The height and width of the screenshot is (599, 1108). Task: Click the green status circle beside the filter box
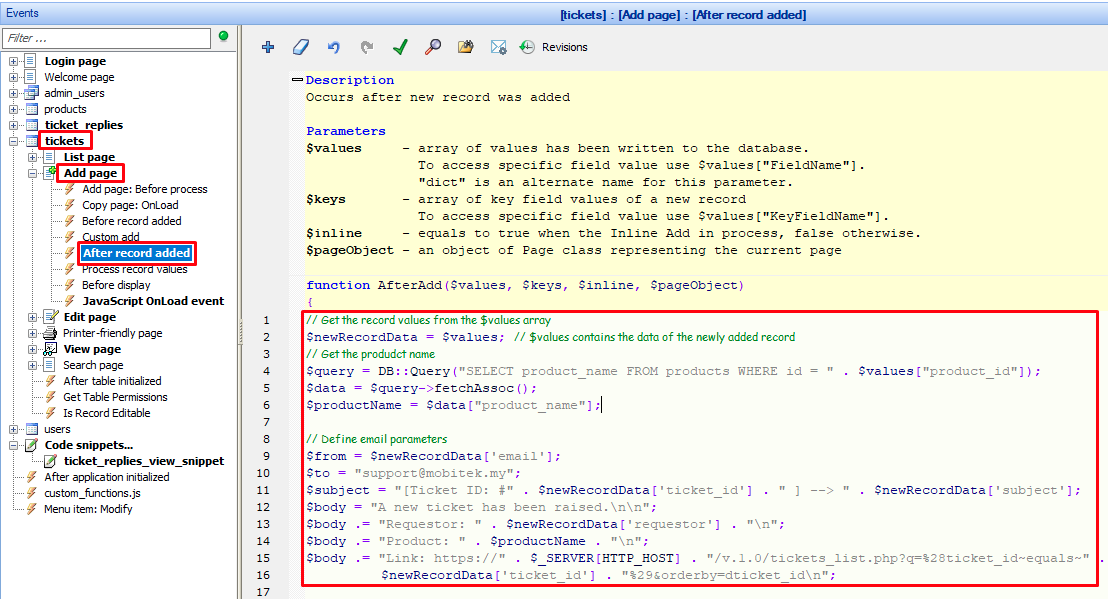pyautogui.click(x=223, y=37)
